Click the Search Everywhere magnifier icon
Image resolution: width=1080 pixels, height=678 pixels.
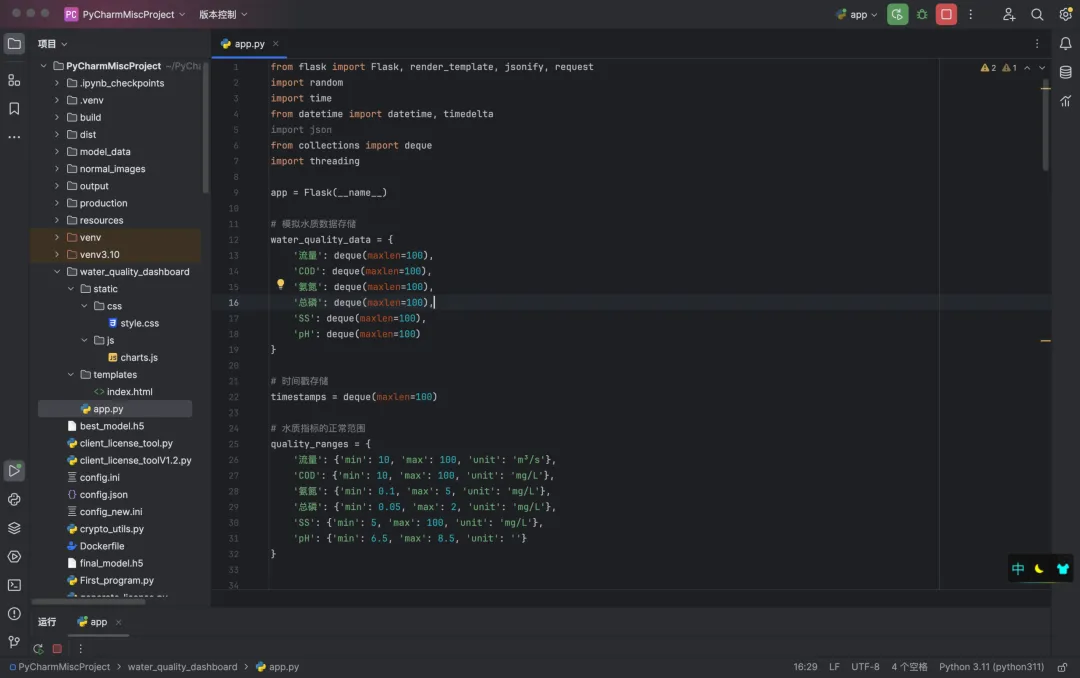[x=1037, y=14]
